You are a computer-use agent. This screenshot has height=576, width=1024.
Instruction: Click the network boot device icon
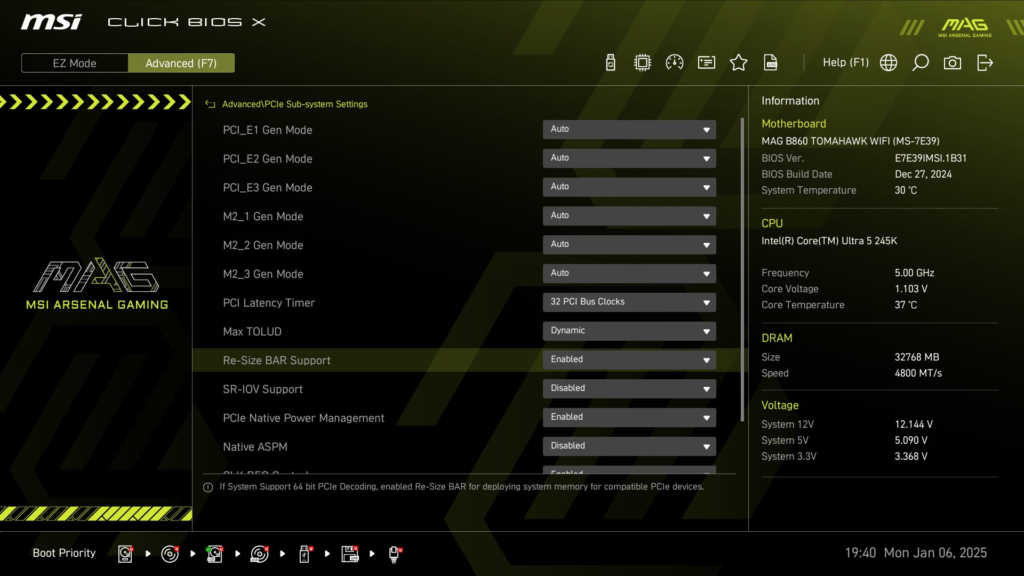[394, 553]
